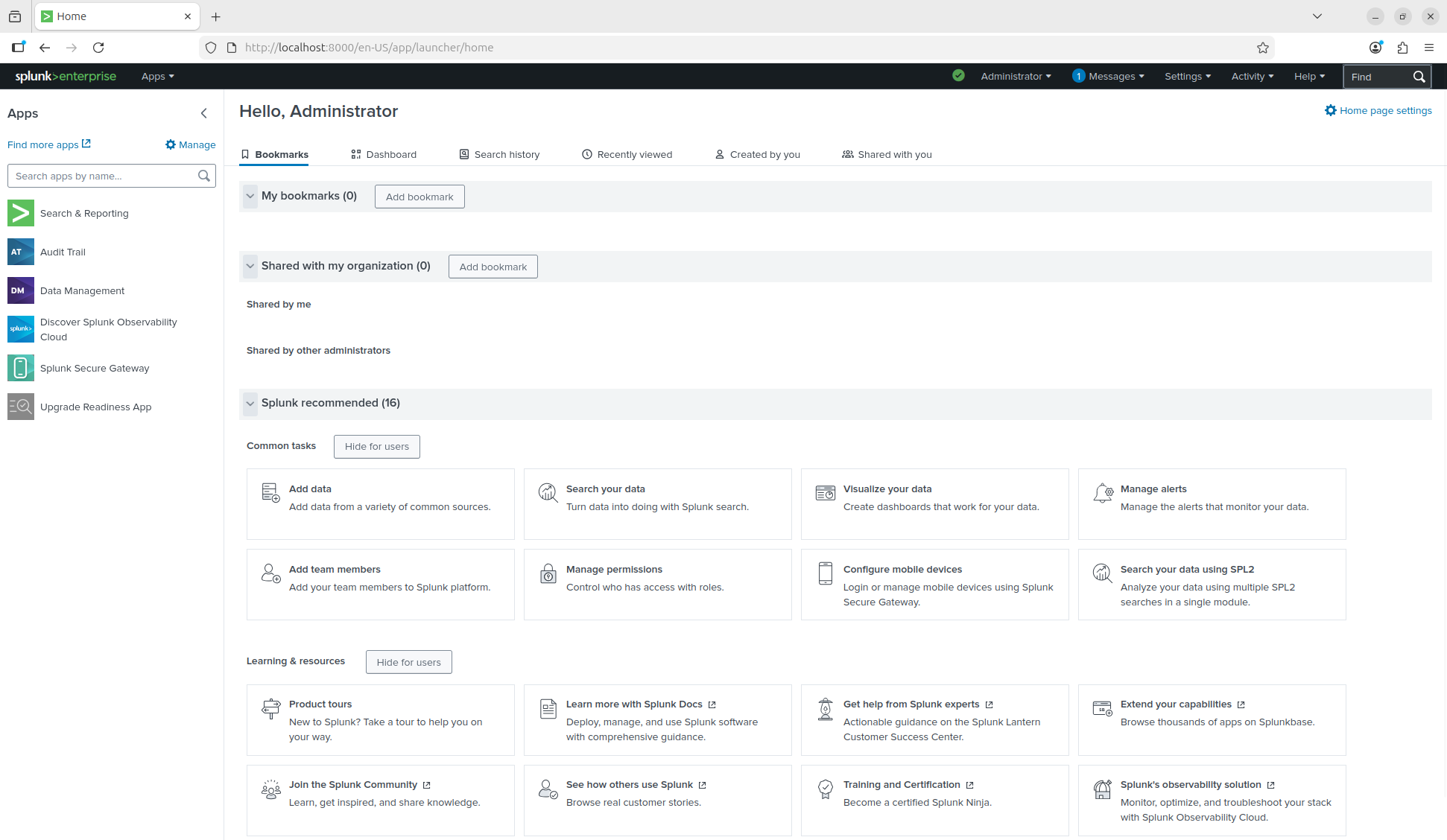Click the See how others use Splunk icon

pyautogui.click(x=548, y=789)
